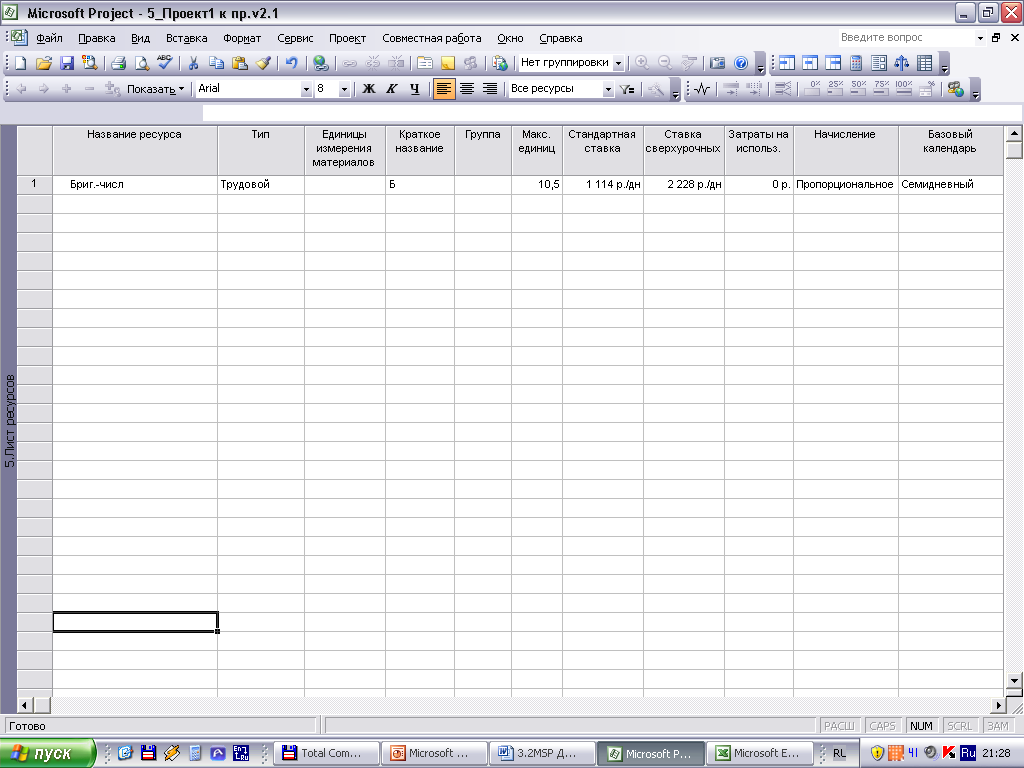Click the formula entry bar above the table
Screen dimensions: 1024x768
611,113
